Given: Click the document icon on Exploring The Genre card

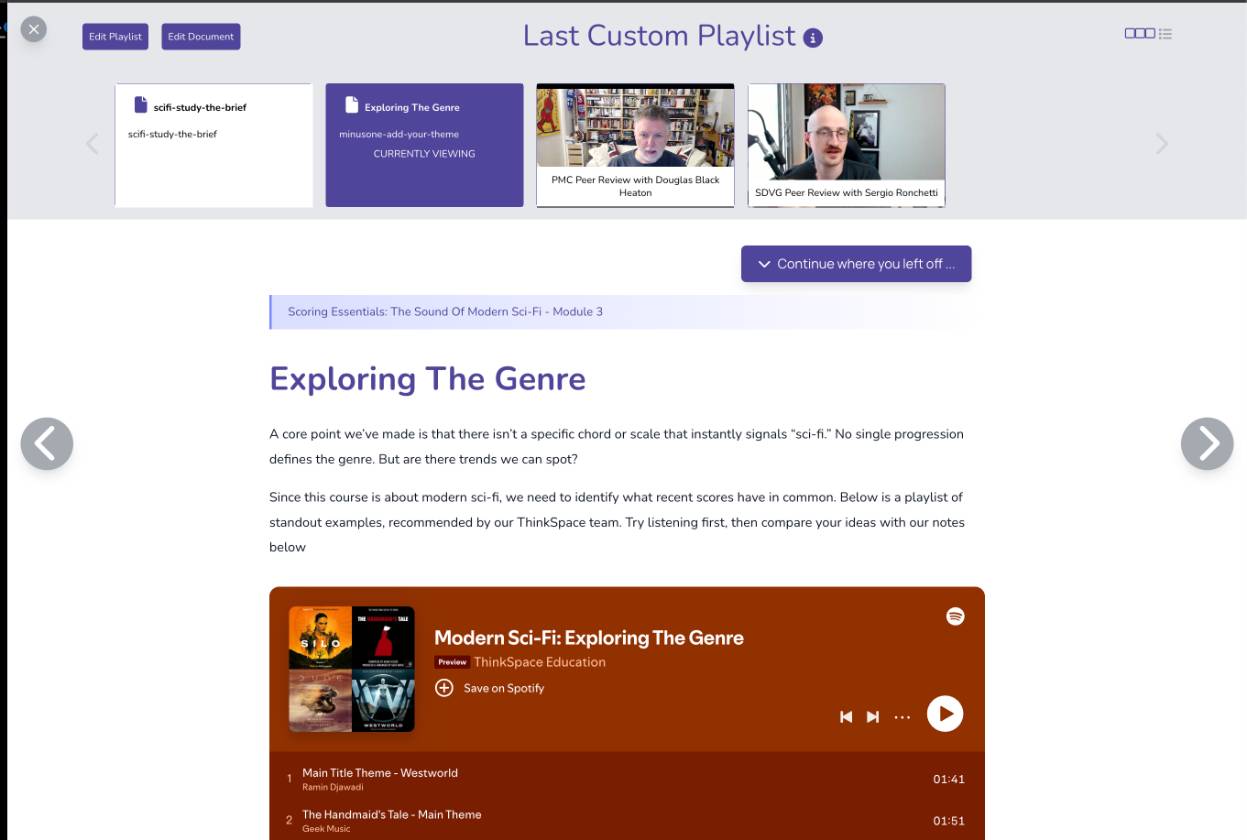Looking at the screenshot, I should pos(351,105).
